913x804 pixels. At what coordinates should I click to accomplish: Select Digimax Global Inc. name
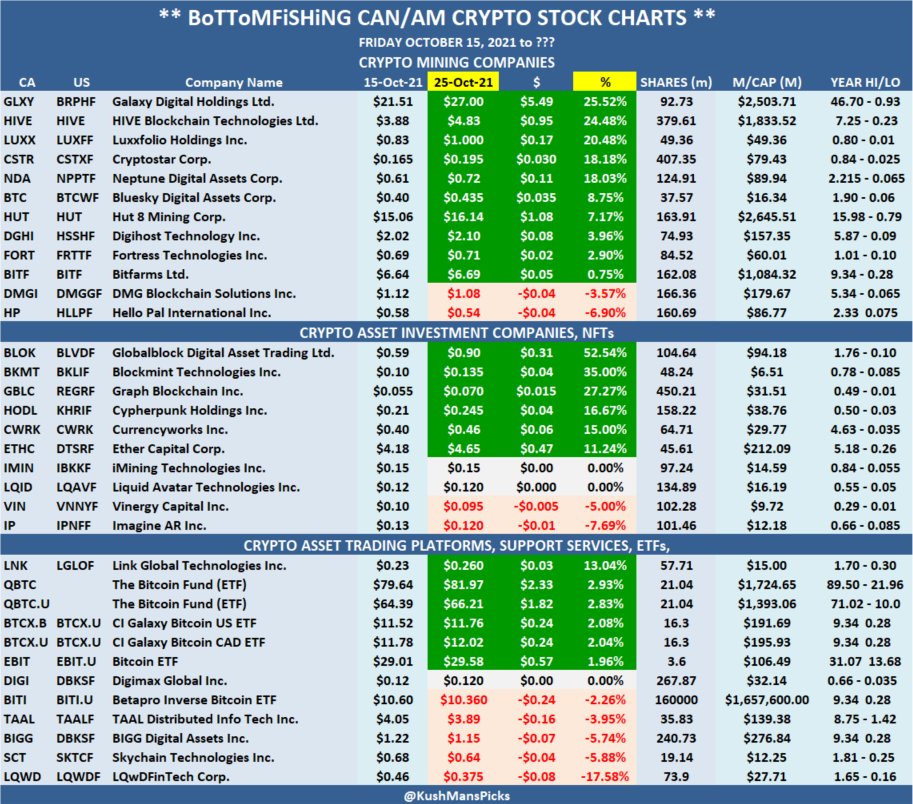point(169,681)
